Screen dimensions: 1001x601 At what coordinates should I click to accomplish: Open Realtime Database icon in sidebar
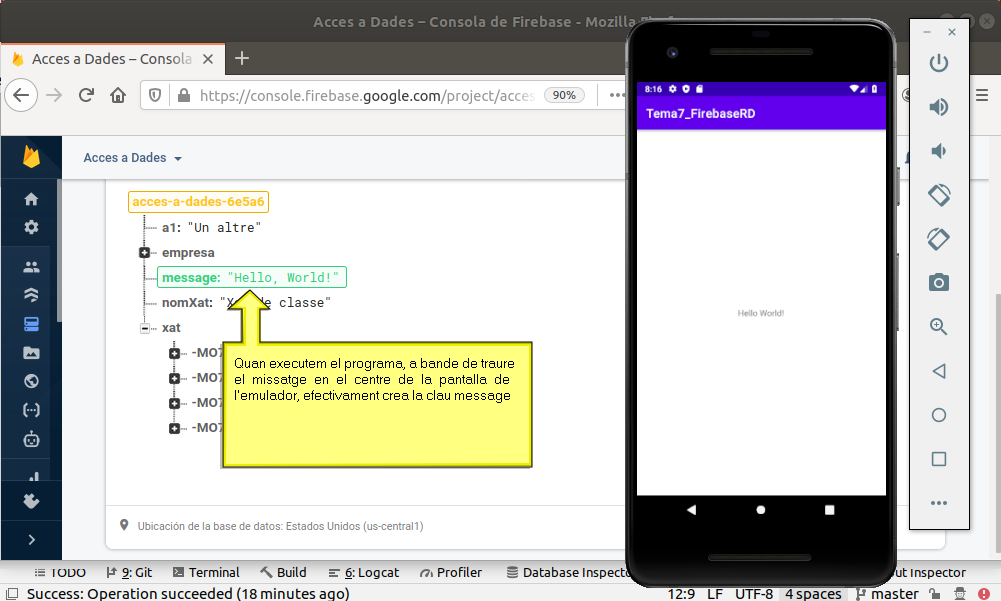tap(31, 324)
